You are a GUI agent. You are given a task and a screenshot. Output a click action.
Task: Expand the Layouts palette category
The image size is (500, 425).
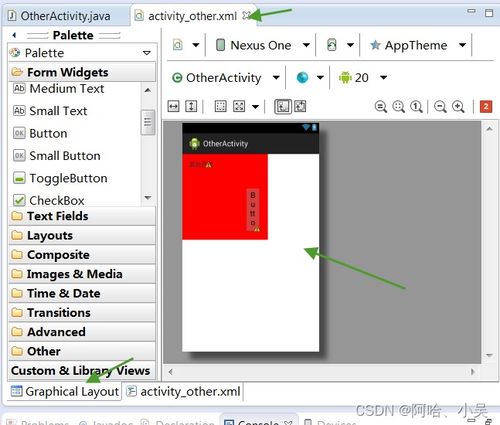82,235
